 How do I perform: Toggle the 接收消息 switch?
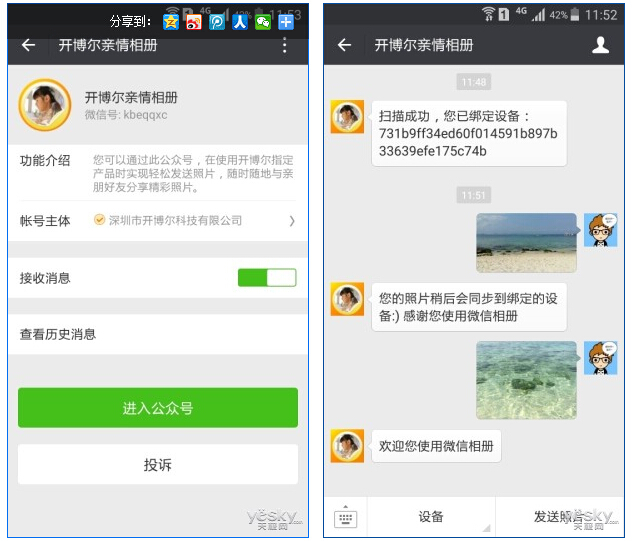[x=267, y=277]
